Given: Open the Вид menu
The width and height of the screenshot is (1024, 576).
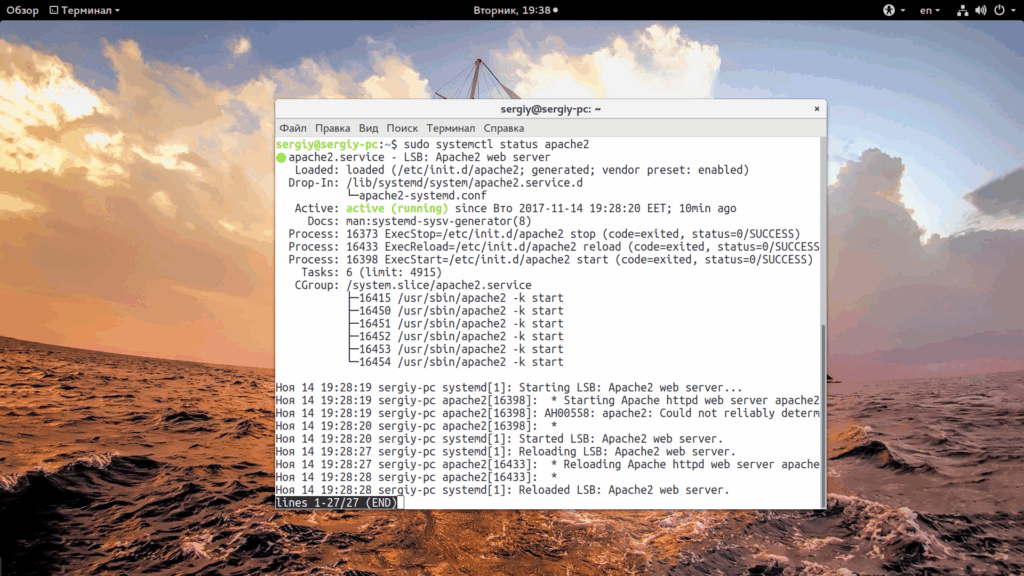Looking at the screenshot, I should [x=368, y=128].
